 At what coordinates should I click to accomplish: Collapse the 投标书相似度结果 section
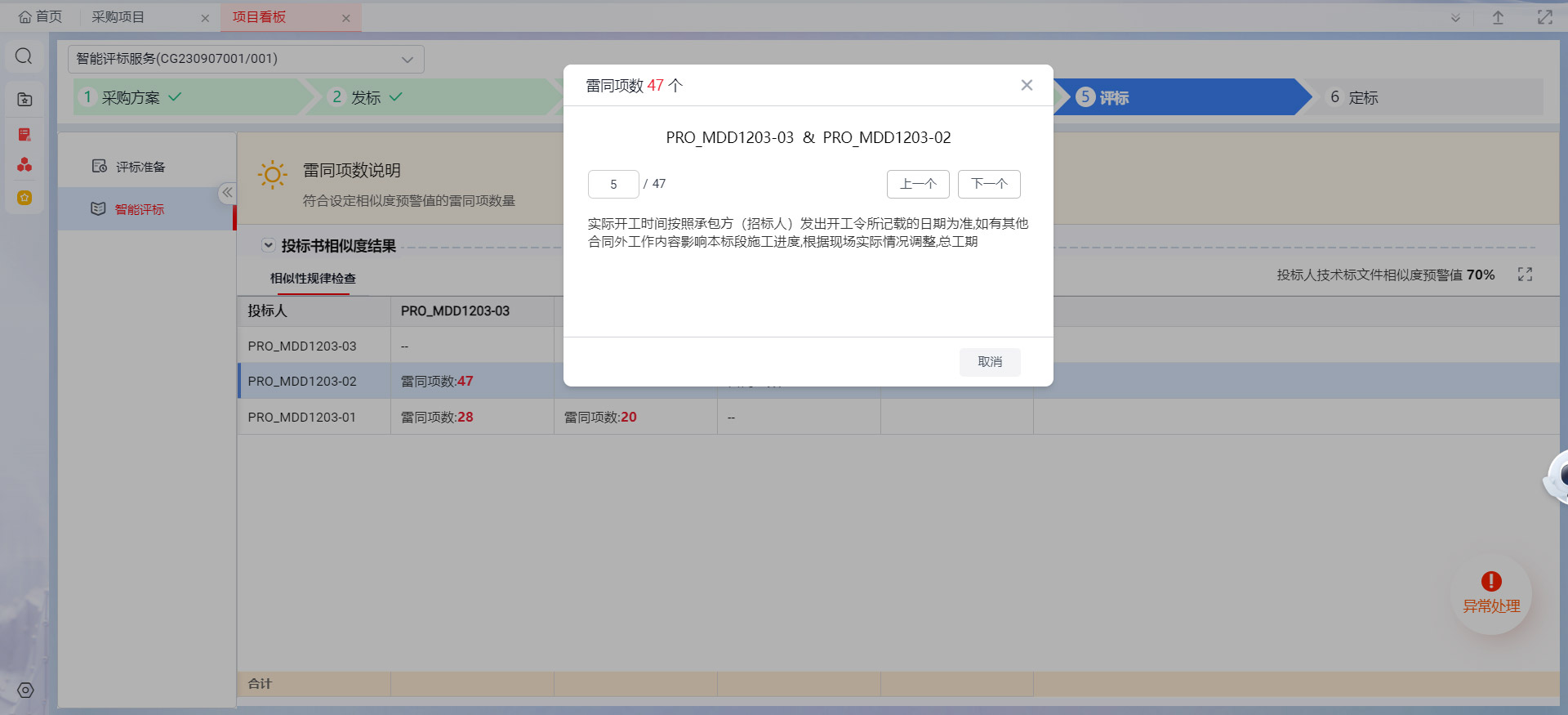coord(268,245)
